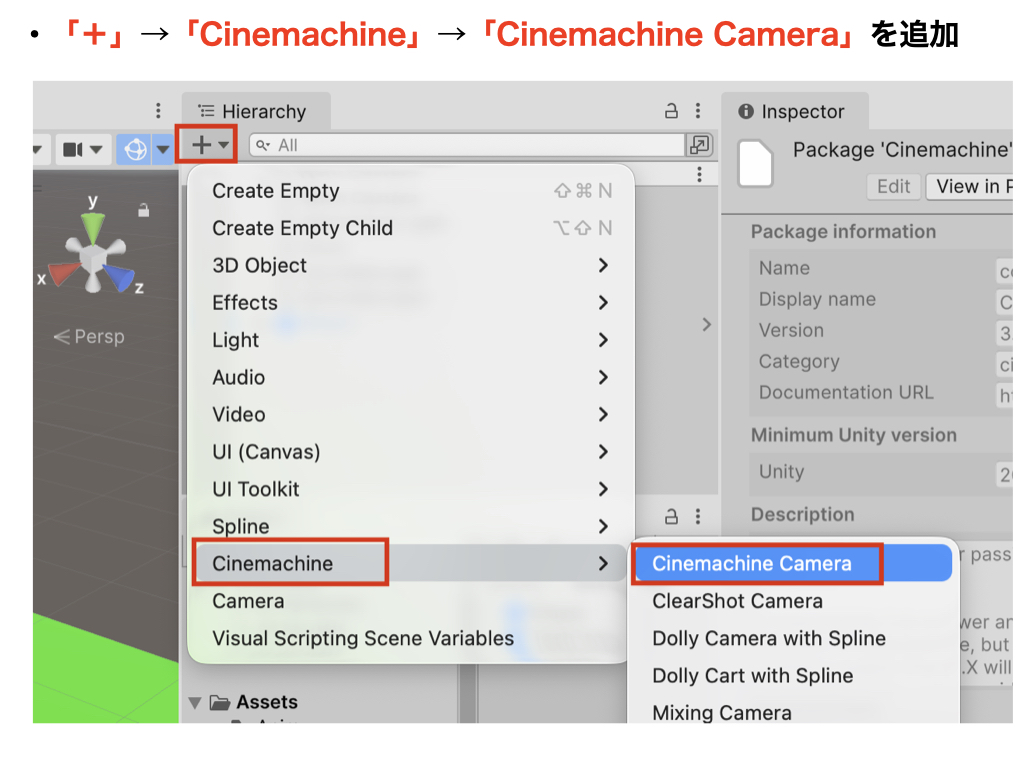Expand the UI Toolkit submenu

point(411,488)
